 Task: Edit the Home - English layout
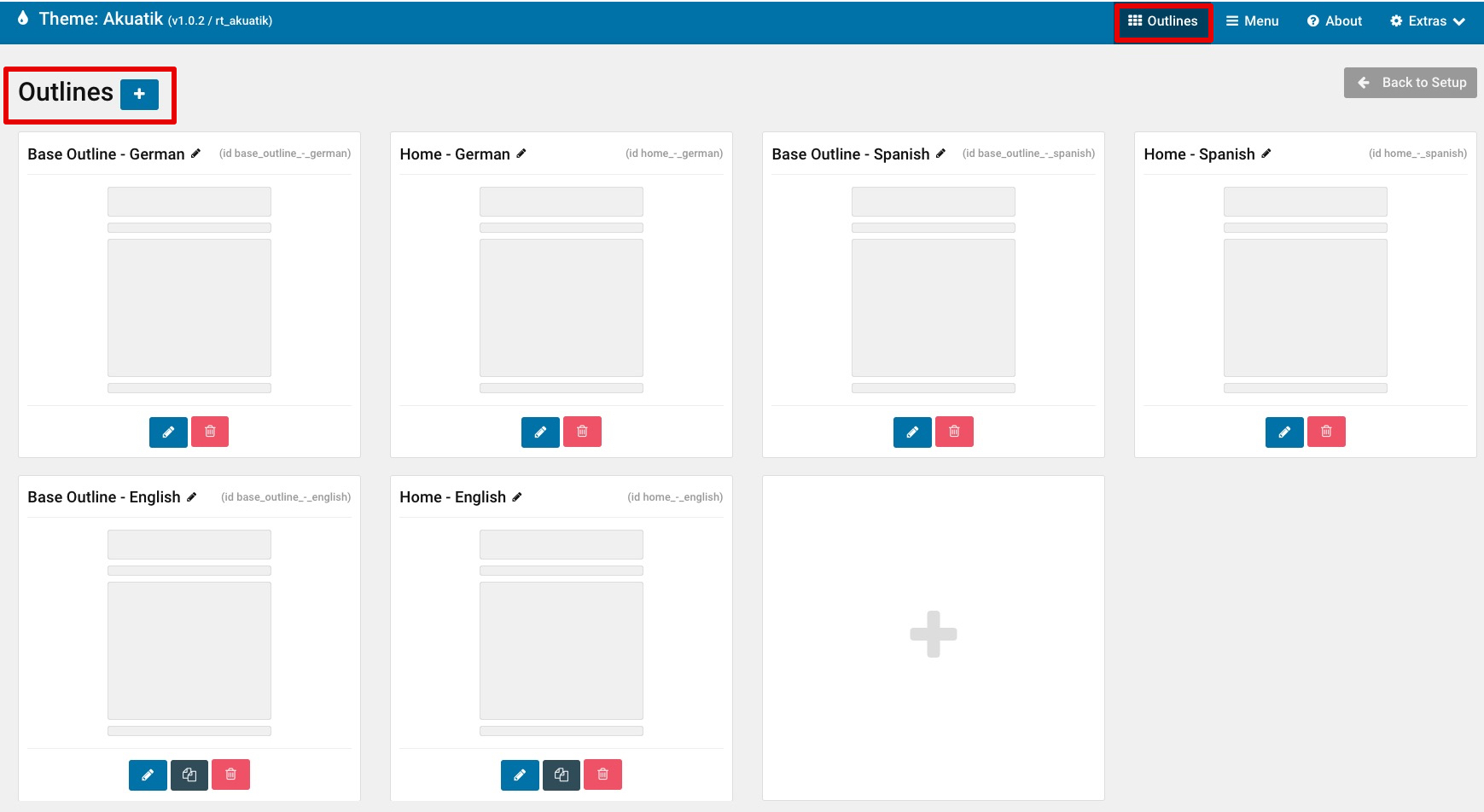520,774
